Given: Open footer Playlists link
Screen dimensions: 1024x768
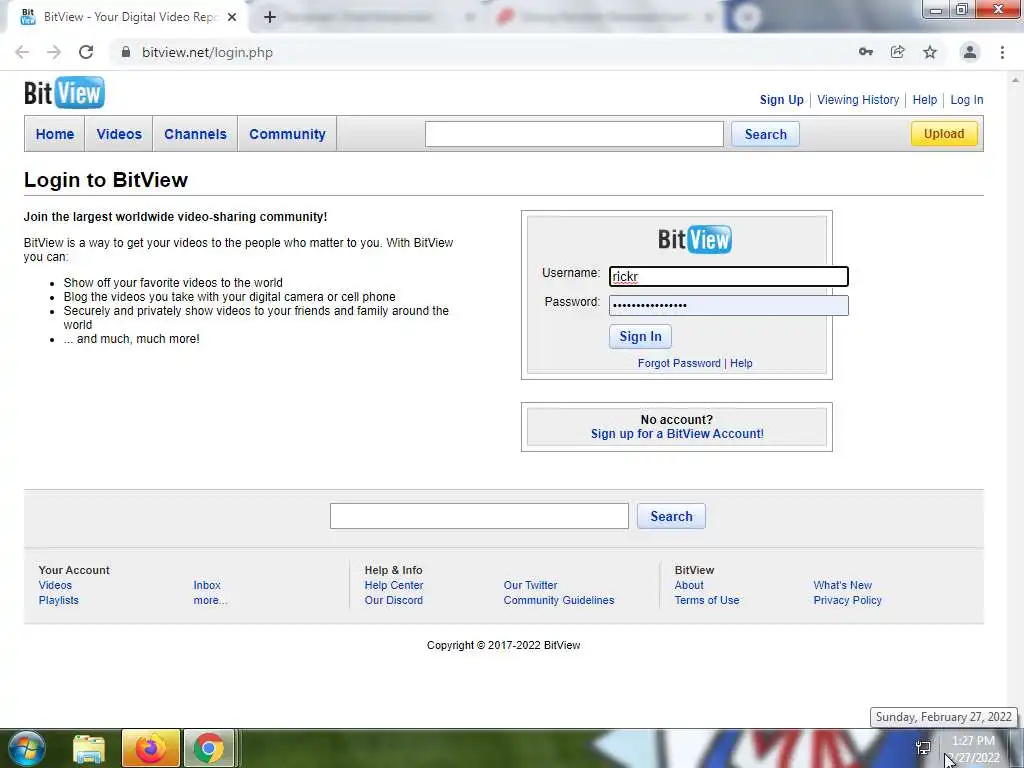Looking at the screenshot, I should pos(58,600).
